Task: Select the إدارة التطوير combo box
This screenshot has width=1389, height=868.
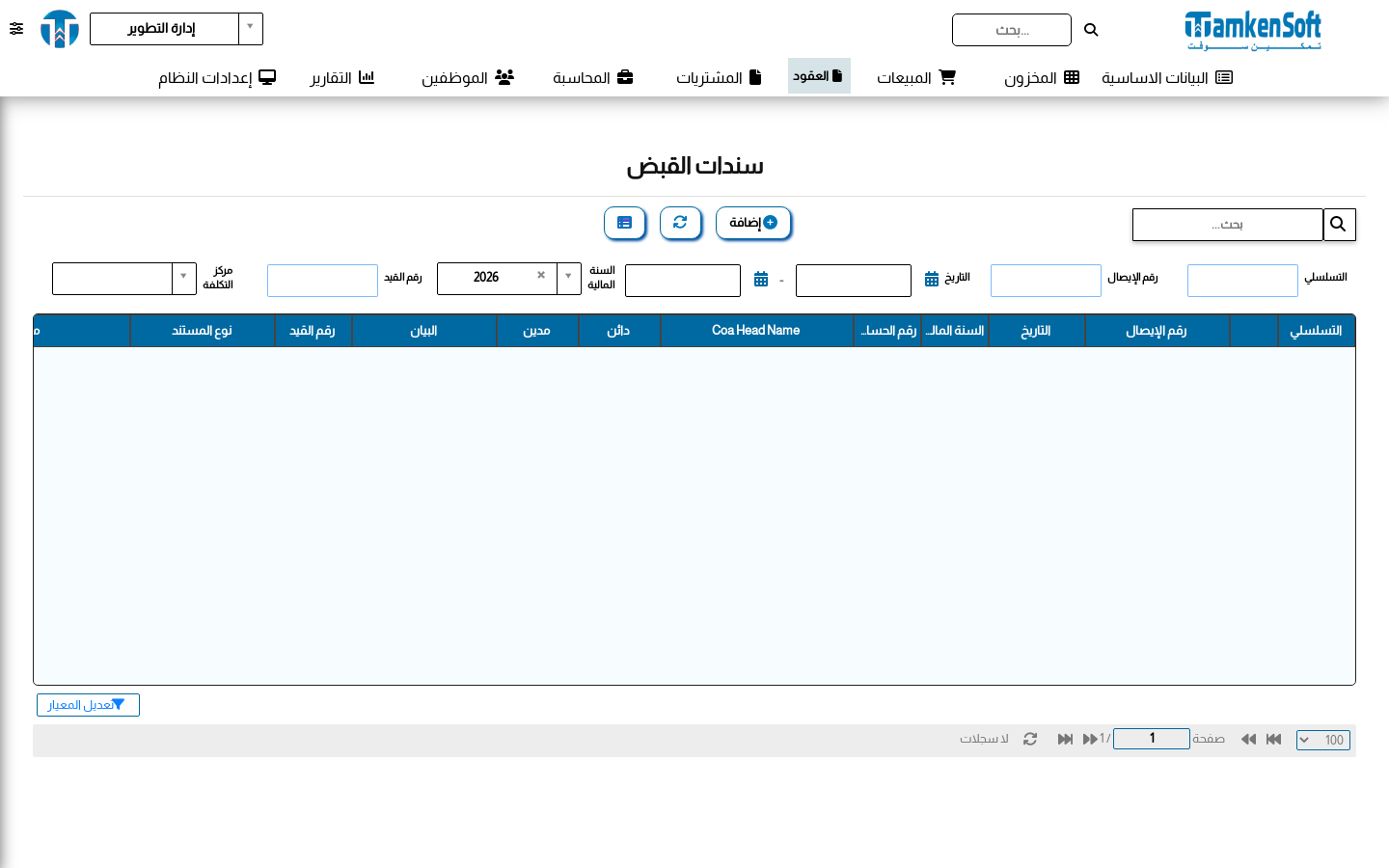Action: [177, 29]
